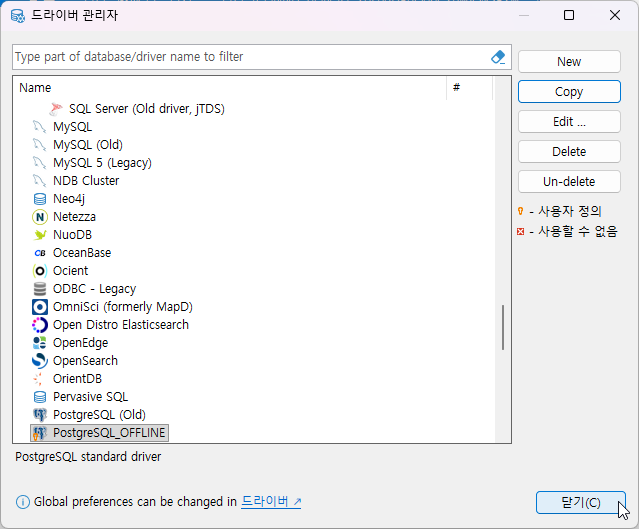Image resolution: width=639 pixels, height=529 pixels.
Task: Click the filter eraser clear icon
Action: [x=498, y=57]
